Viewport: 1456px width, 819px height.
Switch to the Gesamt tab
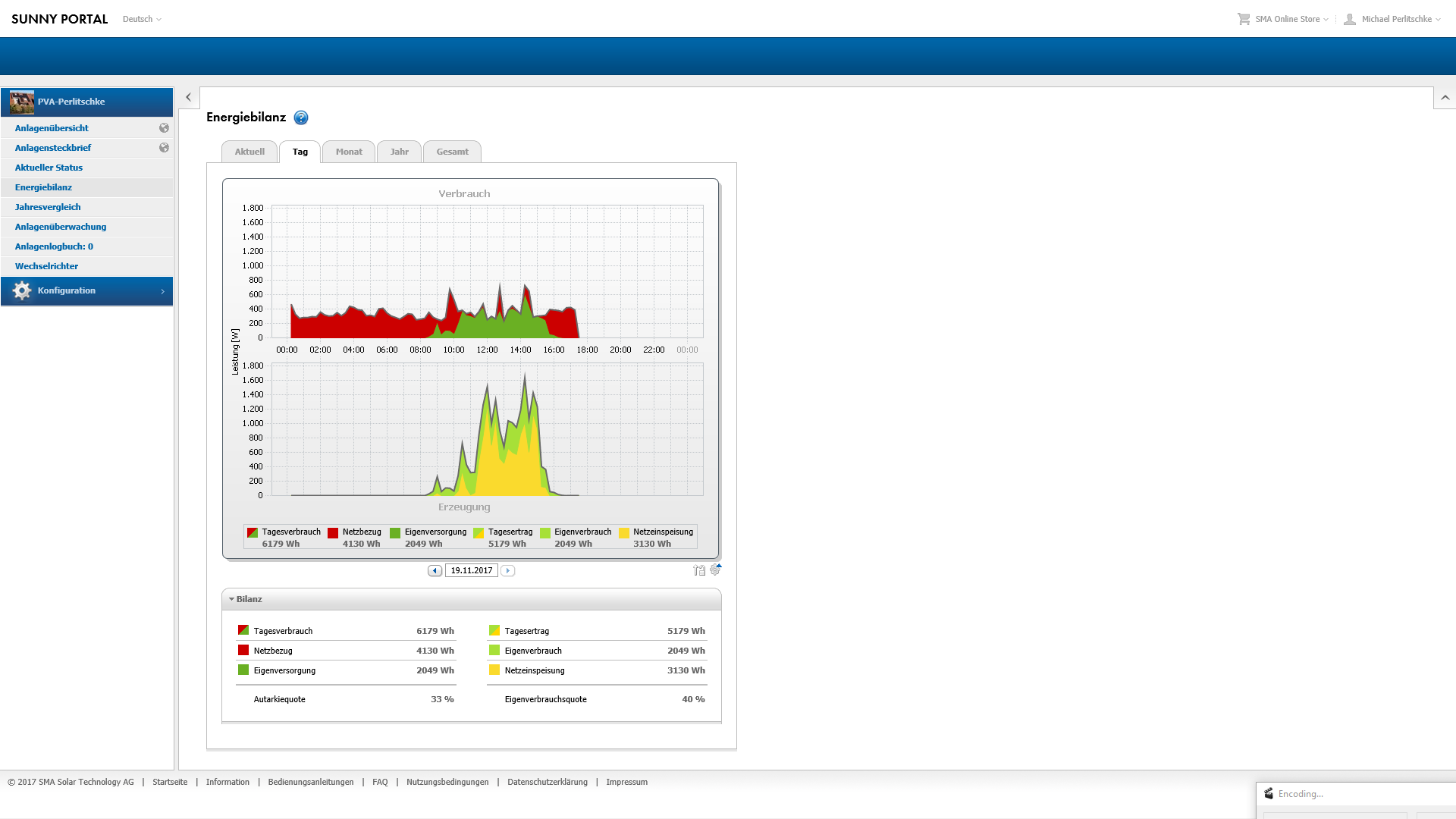[x=452, y=152]
